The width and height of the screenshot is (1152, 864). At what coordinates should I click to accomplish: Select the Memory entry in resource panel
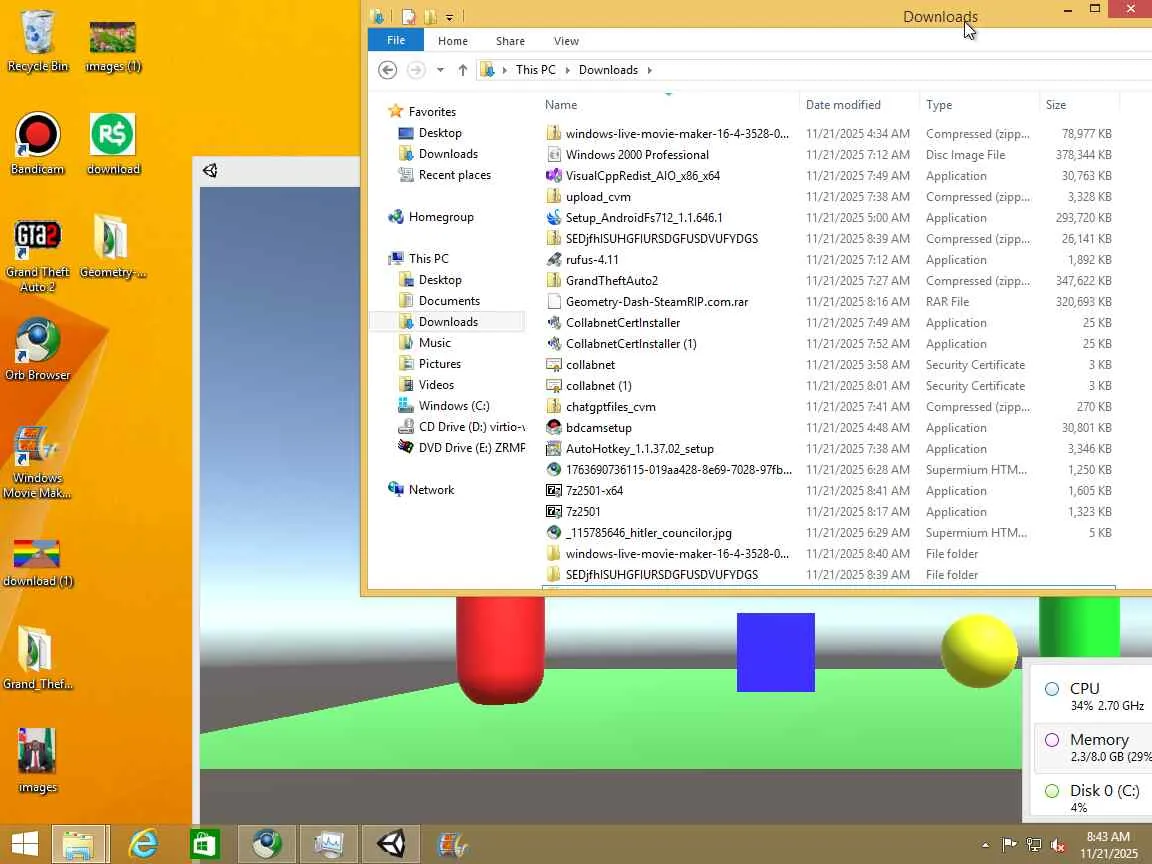tap(1093, 747)
